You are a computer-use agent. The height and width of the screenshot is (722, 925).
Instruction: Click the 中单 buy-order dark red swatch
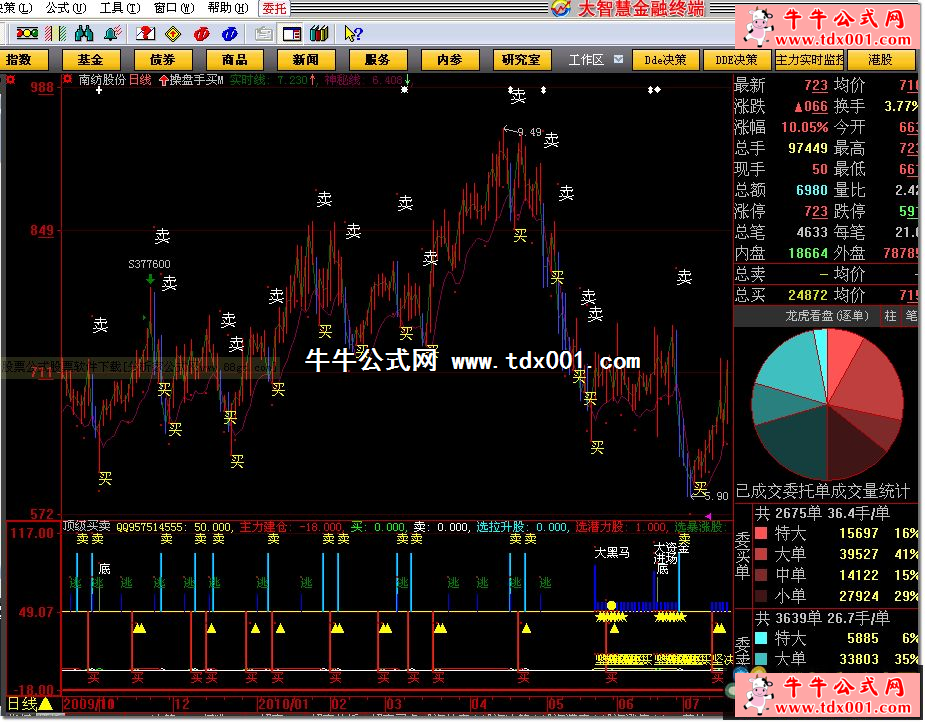pyautogui.click(x=761, y=575)
